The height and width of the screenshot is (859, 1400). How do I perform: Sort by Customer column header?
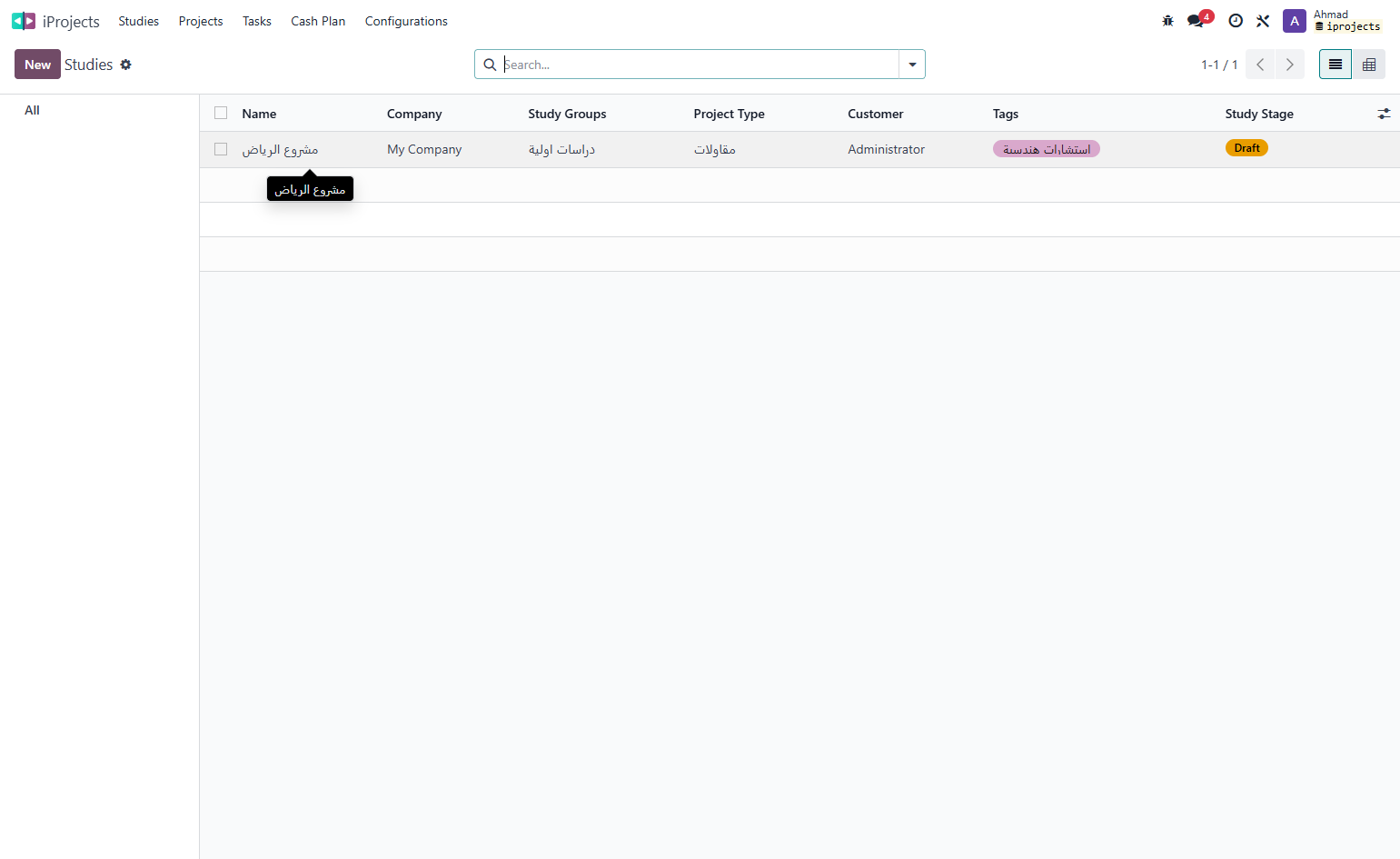(876, 114)
